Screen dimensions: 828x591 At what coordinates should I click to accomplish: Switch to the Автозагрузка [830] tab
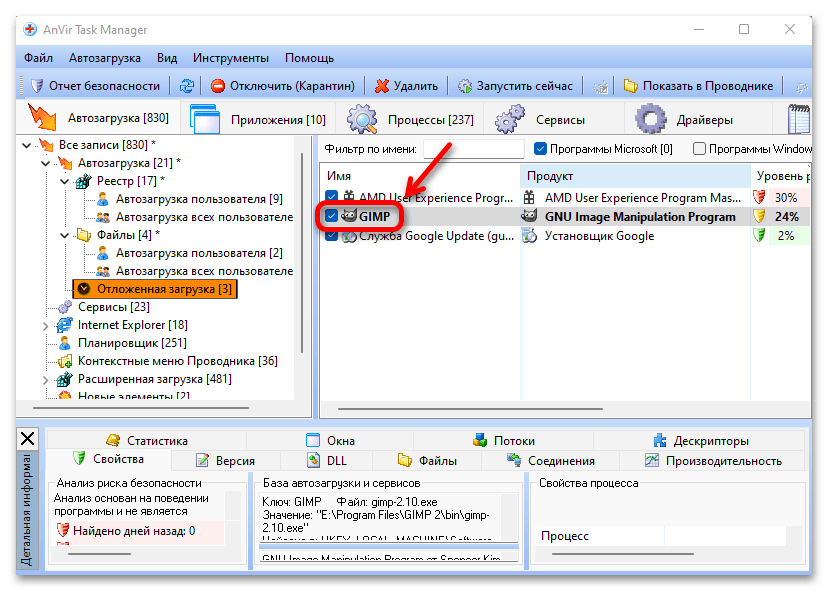[99, 118]
